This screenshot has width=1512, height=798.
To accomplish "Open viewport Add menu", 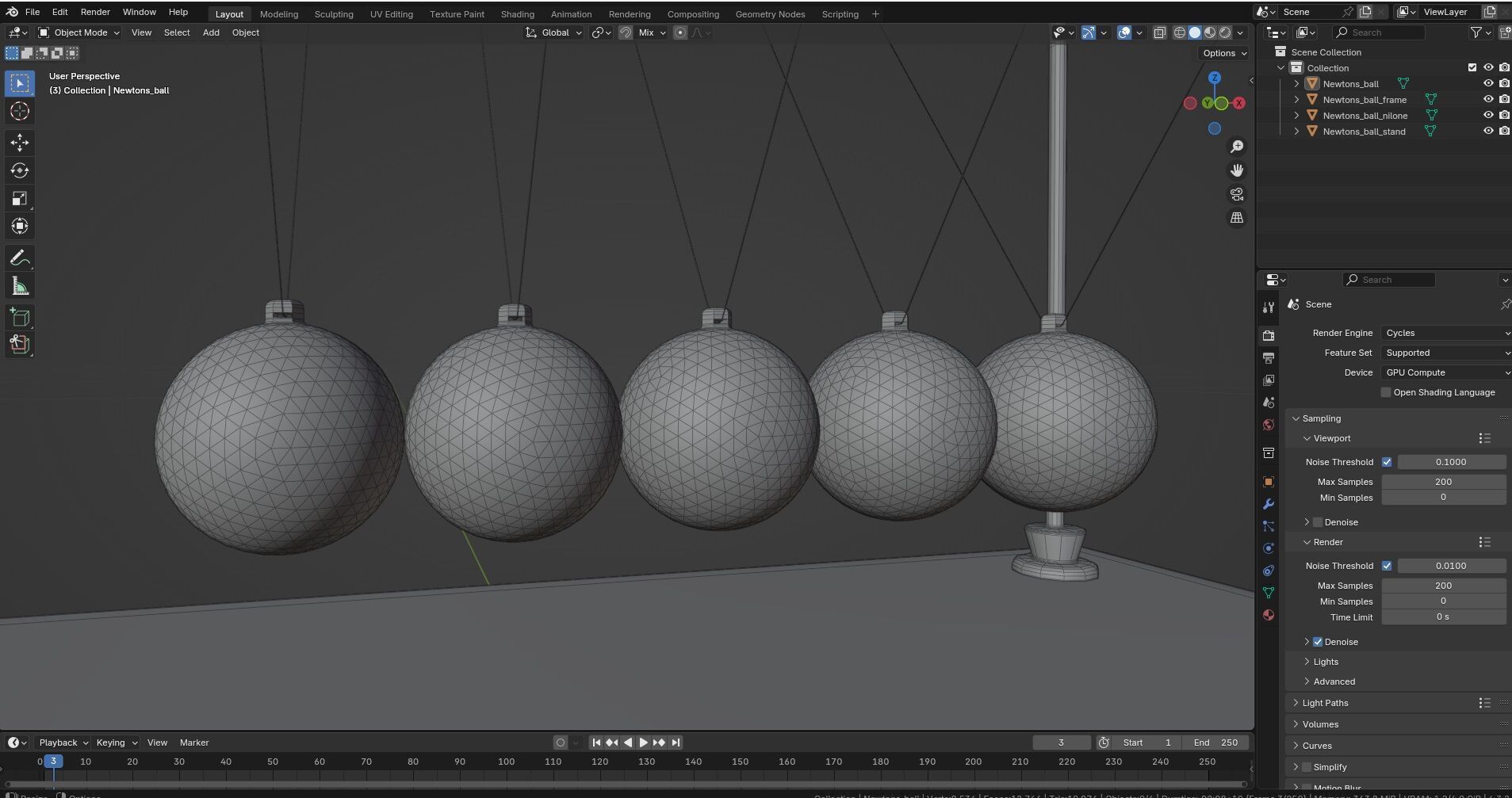I will tap(211, 32).
